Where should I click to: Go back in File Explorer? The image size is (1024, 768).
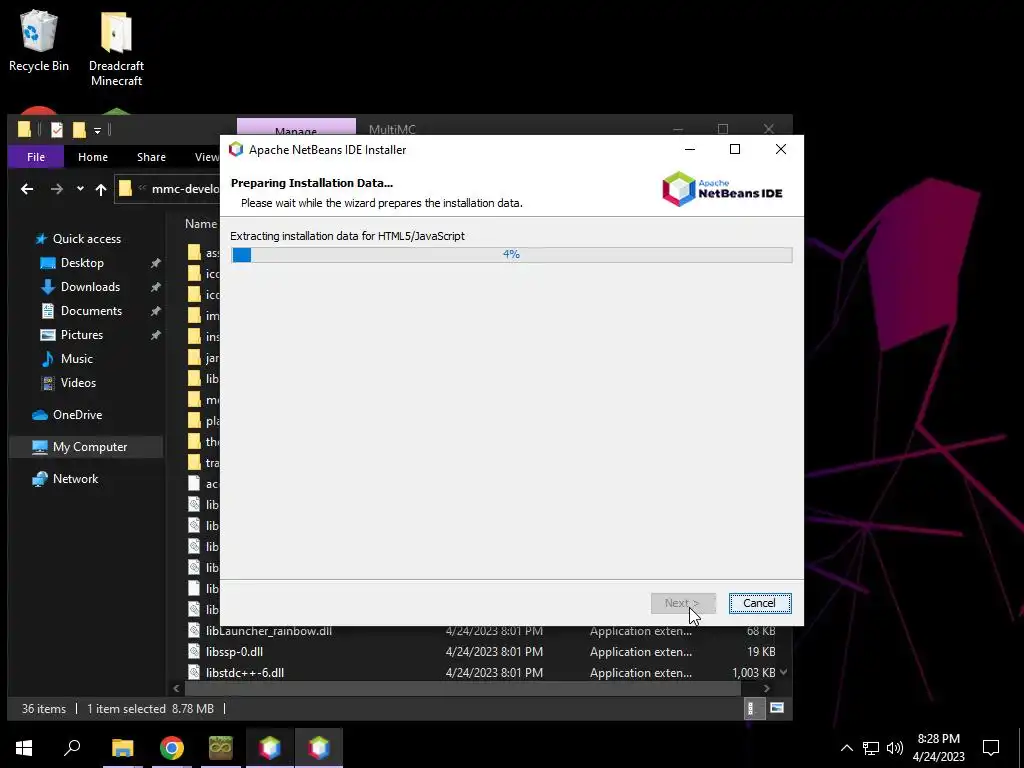click(27, 189)
